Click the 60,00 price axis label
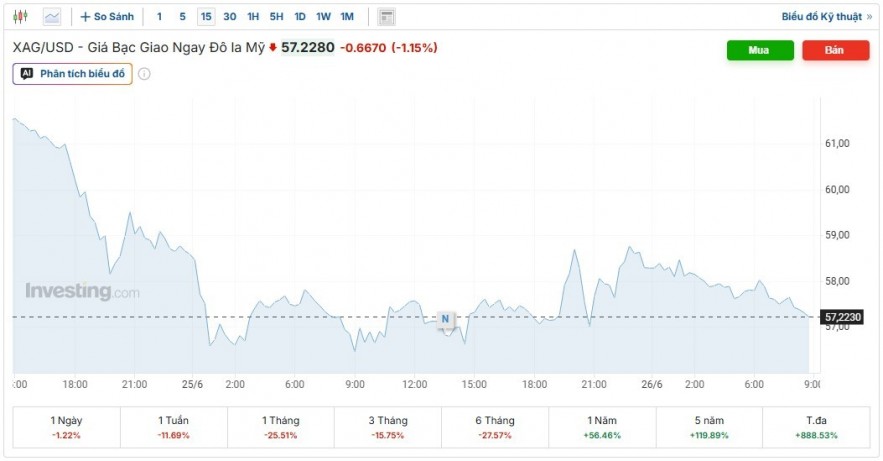The image size is (883, 461). point(837,190)
